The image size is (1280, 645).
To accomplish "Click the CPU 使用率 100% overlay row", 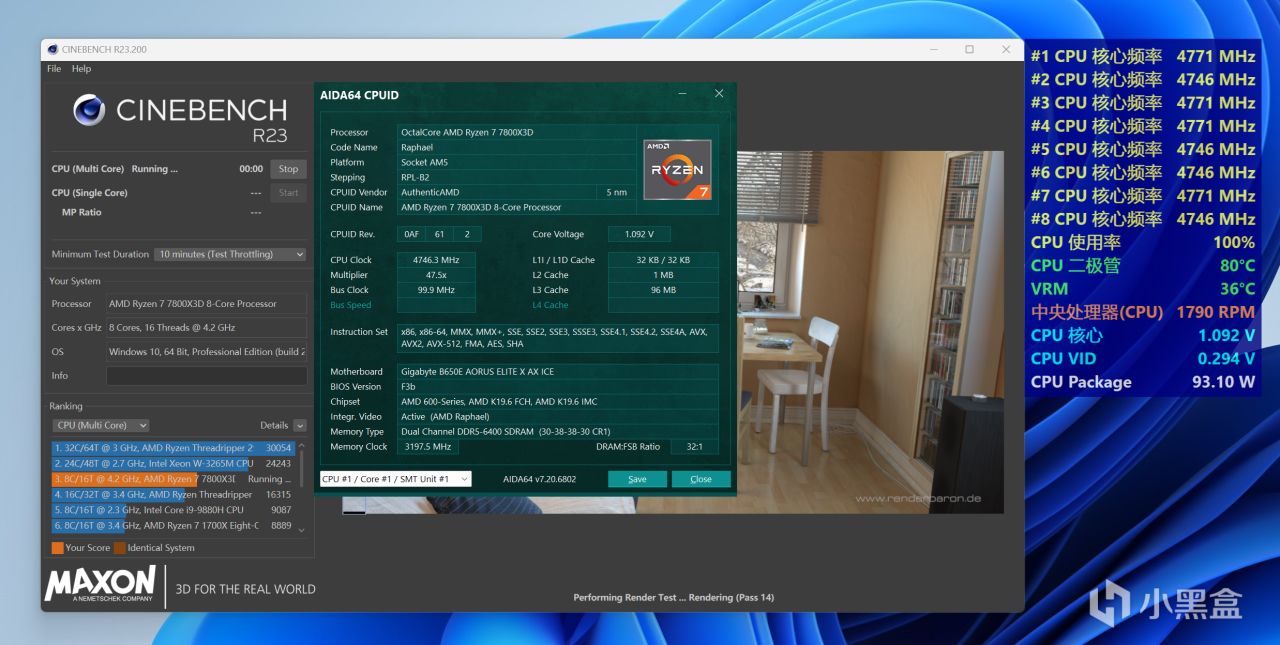I will coord(1142,242).
